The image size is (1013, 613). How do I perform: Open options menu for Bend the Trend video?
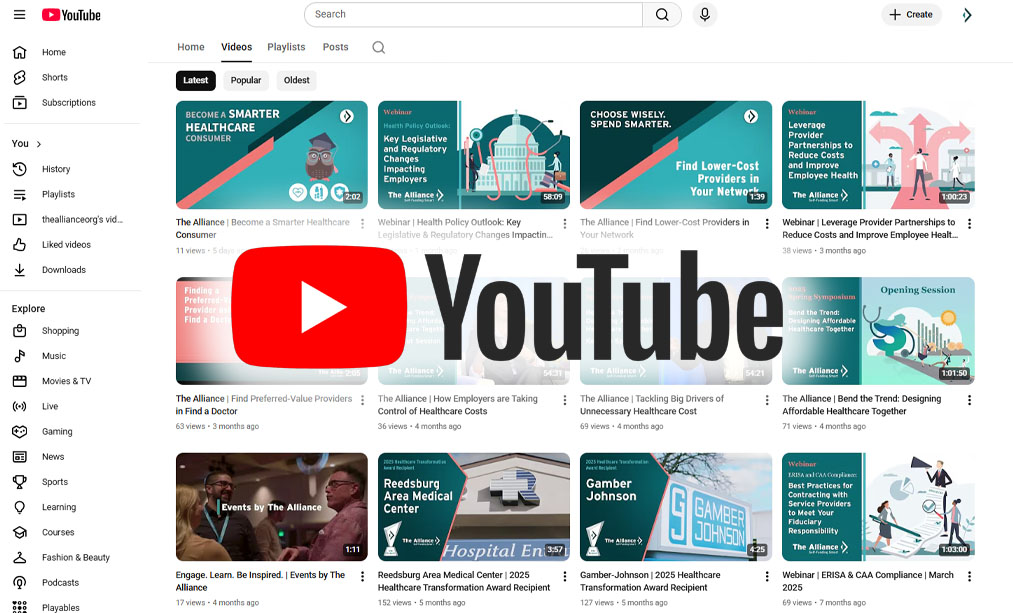(968, 400)
